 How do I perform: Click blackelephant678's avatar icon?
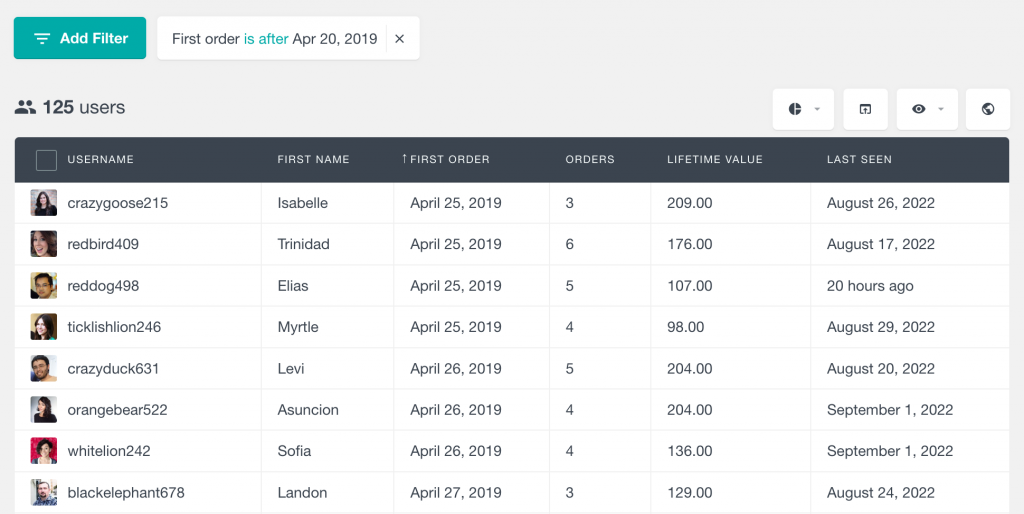pos(44,493)
